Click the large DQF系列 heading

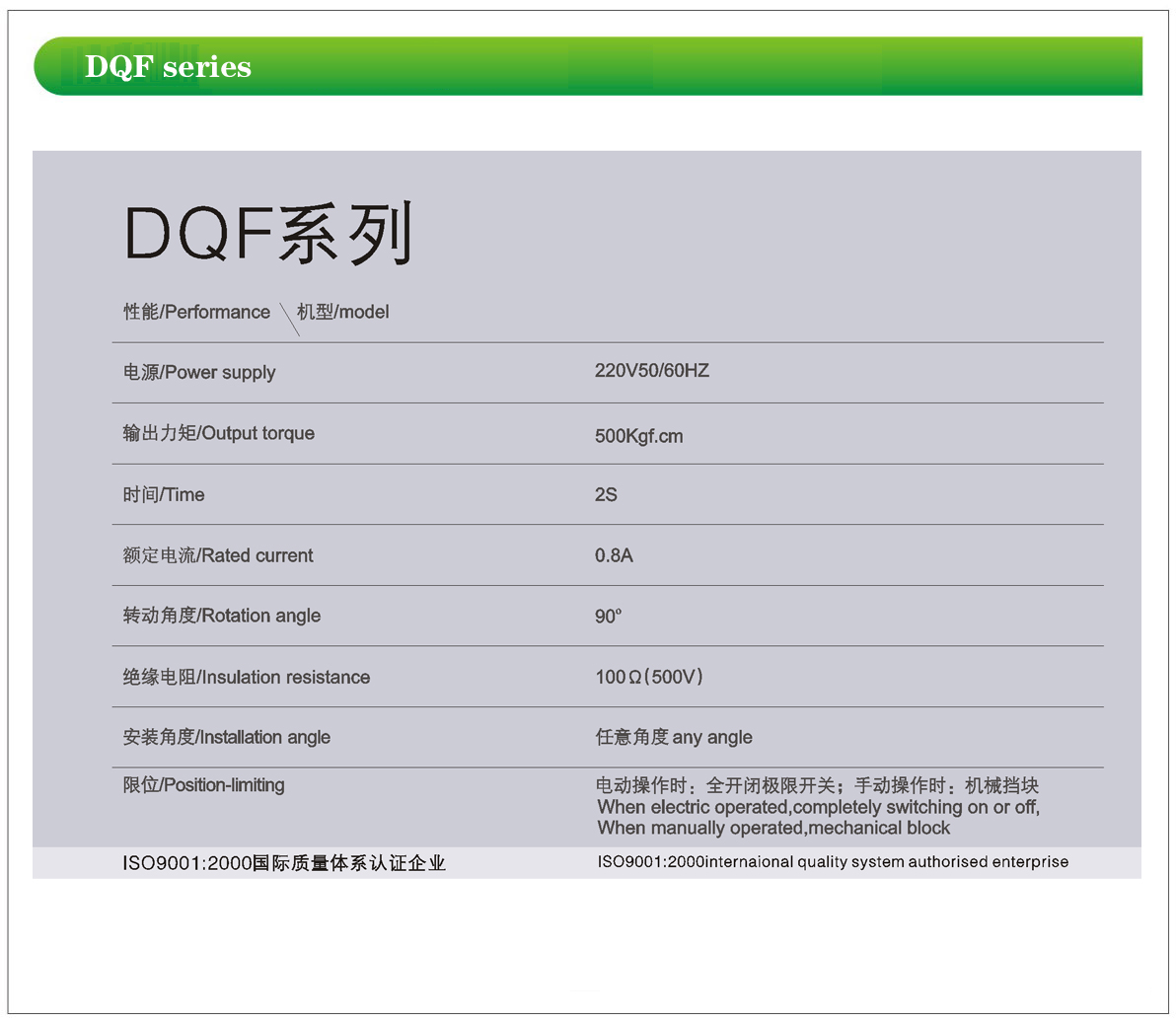[267, 235]
